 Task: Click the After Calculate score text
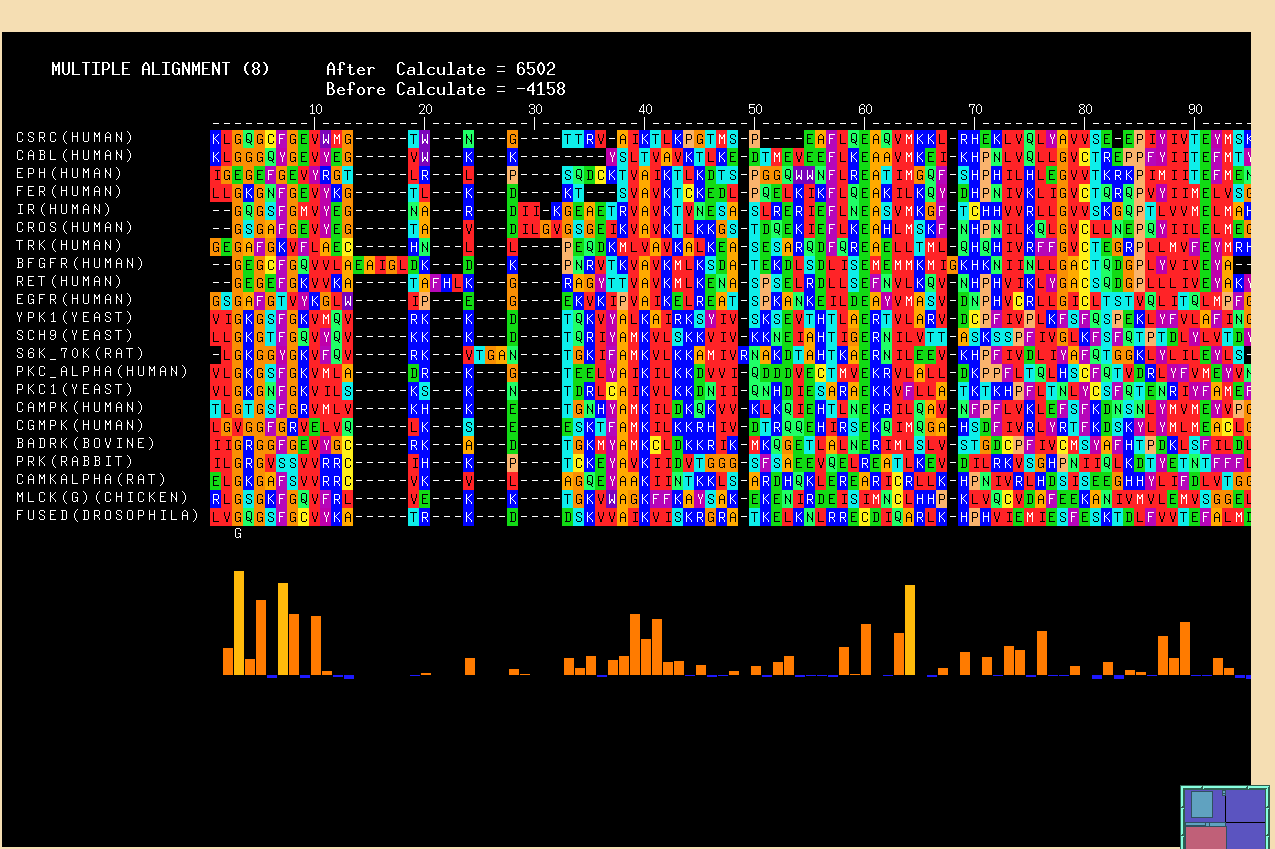(440, 69)
